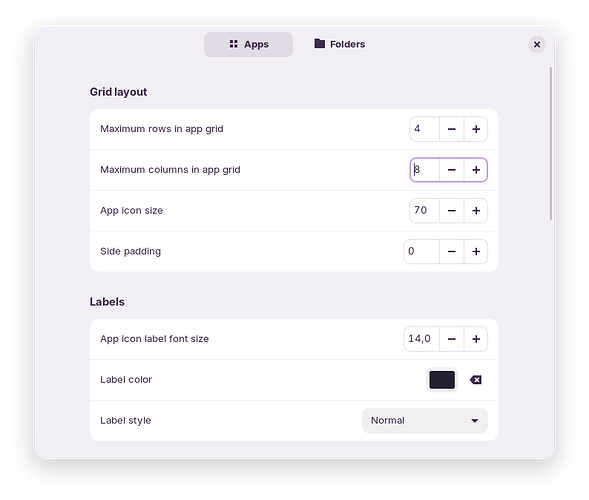
Task: Increase maximum rows in app grid
Action: pos(476,129)
